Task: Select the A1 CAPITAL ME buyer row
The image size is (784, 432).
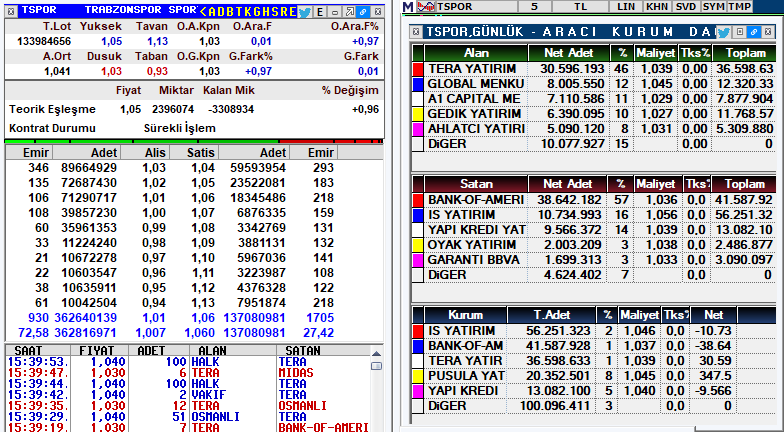Action: point(594,99)
